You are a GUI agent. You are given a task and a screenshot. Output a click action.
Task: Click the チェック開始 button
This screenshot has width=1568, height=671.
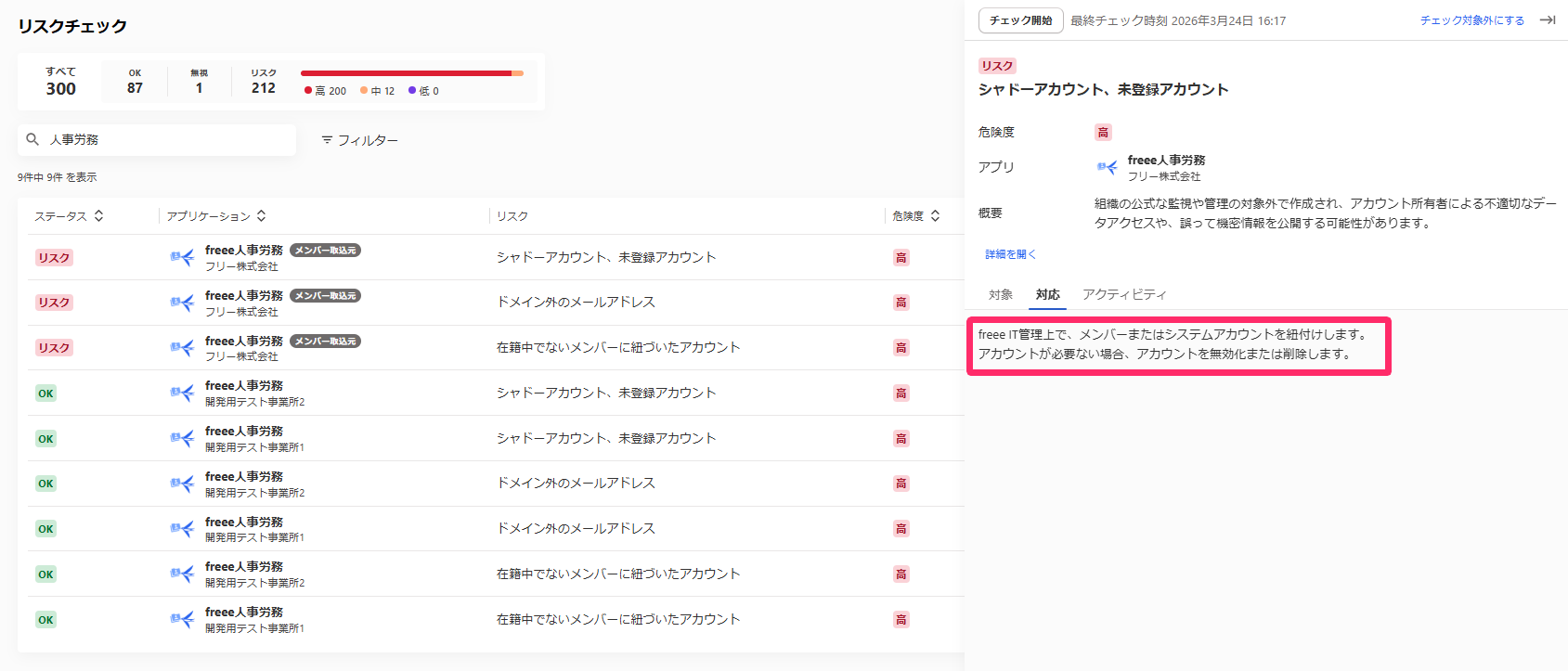coord(1020,20)
